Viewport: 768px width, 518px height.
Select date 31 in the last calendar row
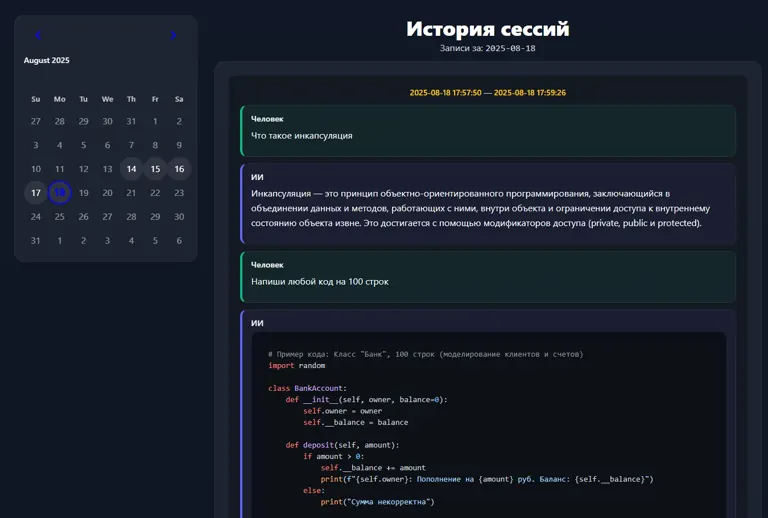point(36,240)
